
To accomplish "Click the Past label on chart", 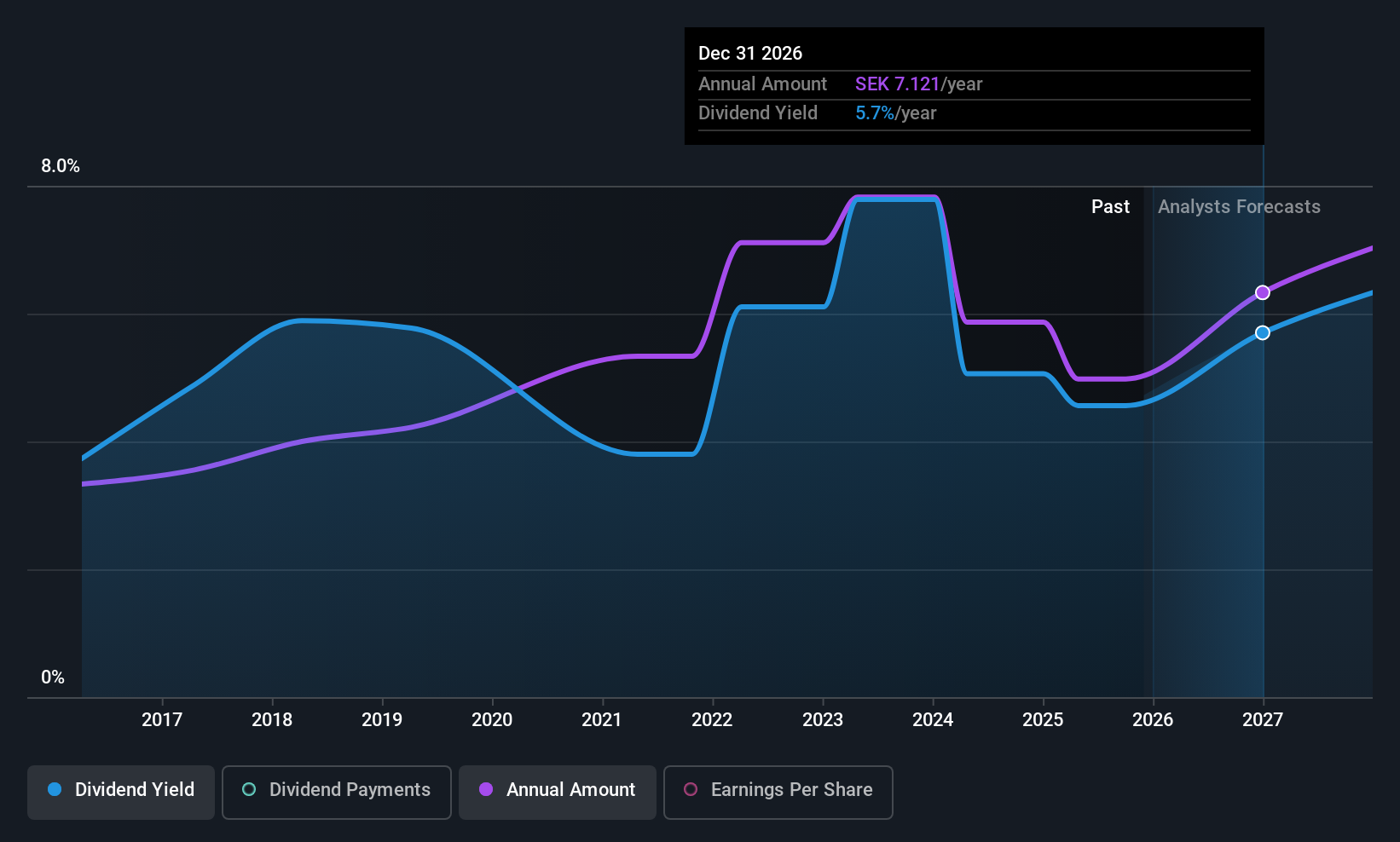I will 1110,207.
